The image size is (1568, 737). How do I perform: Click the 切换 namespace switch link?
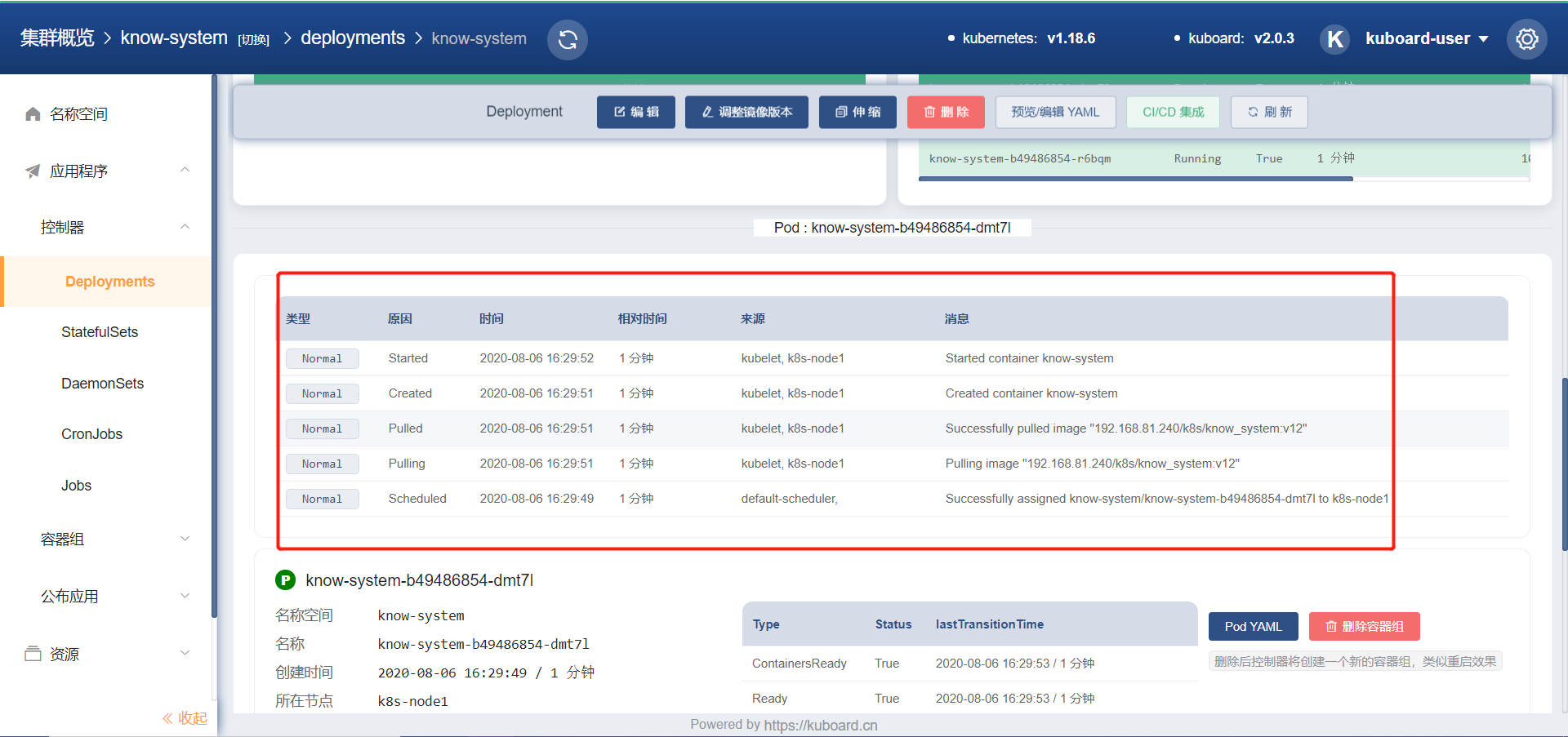pos(253,40)
